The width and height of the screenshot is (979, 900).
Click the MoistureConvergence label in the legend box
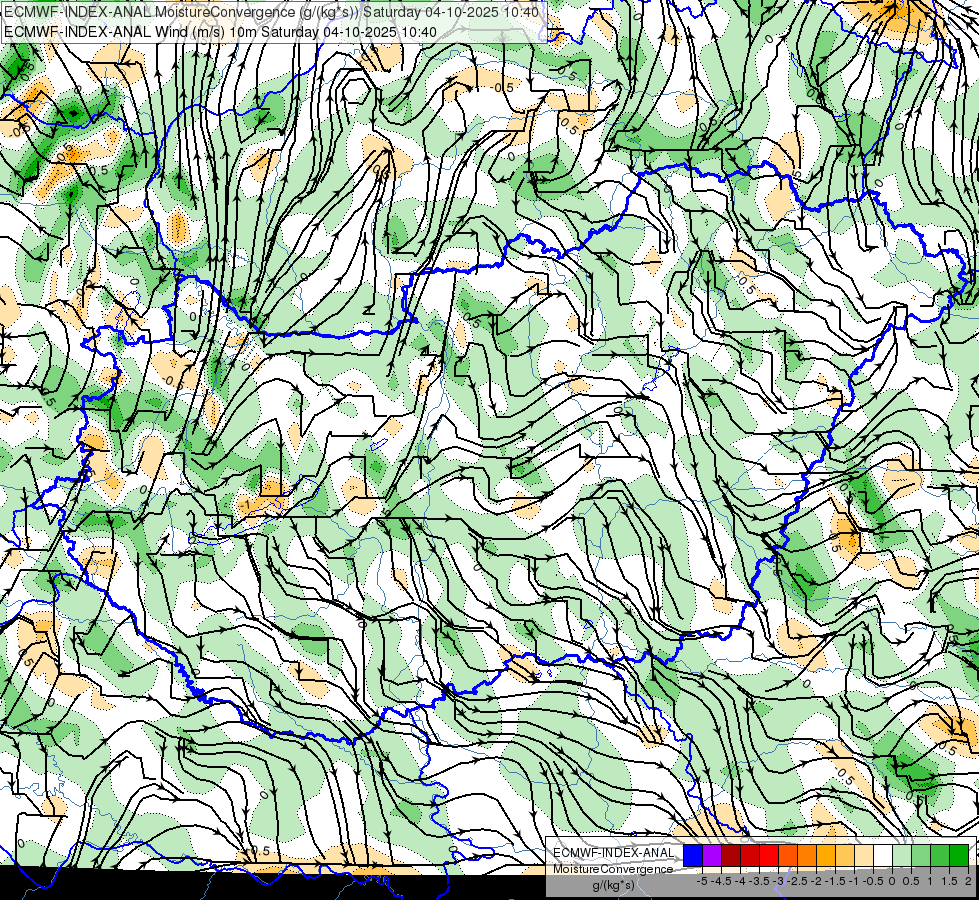point(613,869)
